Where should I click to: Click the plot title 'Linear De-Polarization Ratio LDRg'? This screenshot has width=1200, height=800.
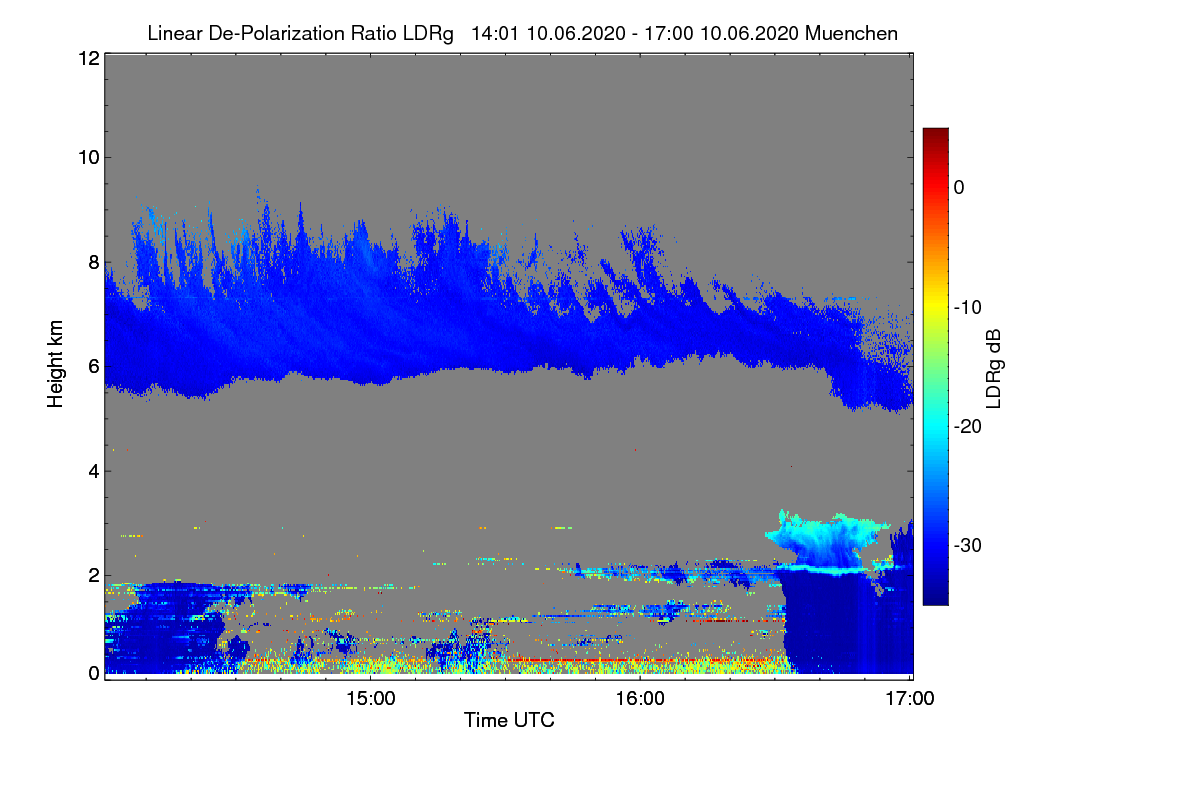pos(301,33)
